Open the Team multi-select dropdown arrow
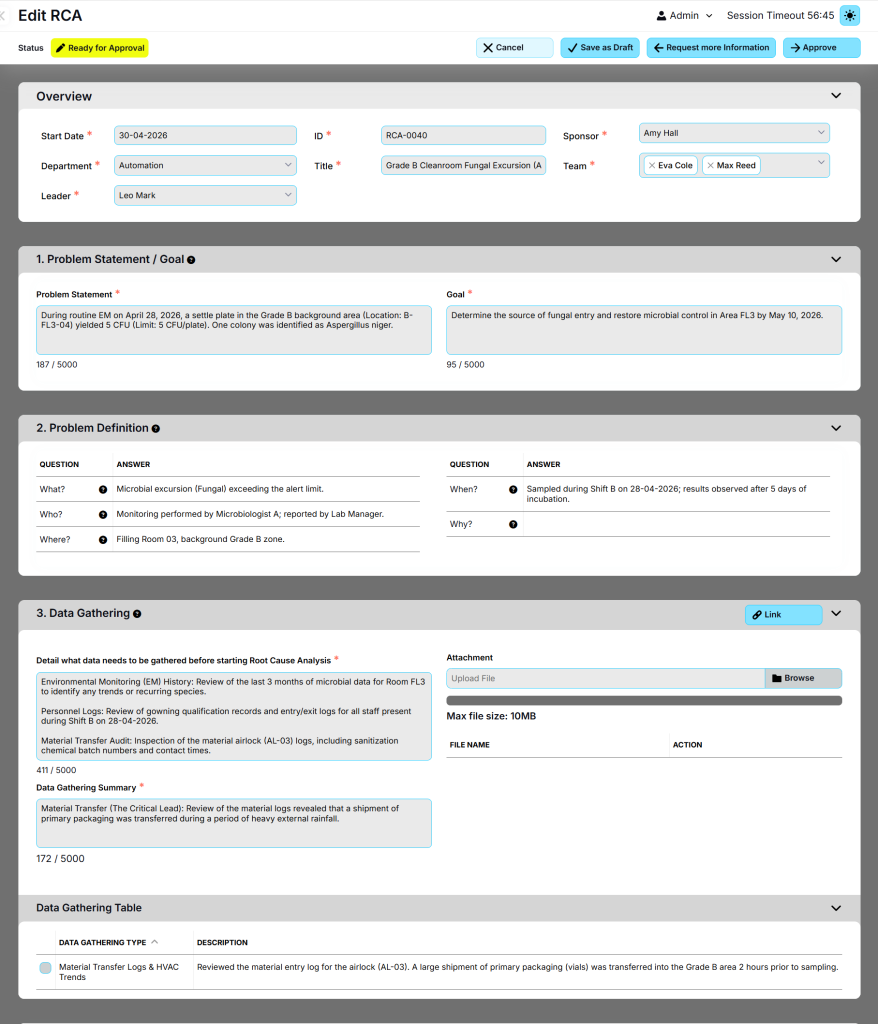Image resolution: width=878 pixels, height=1024 pixels. pos(821,163)
